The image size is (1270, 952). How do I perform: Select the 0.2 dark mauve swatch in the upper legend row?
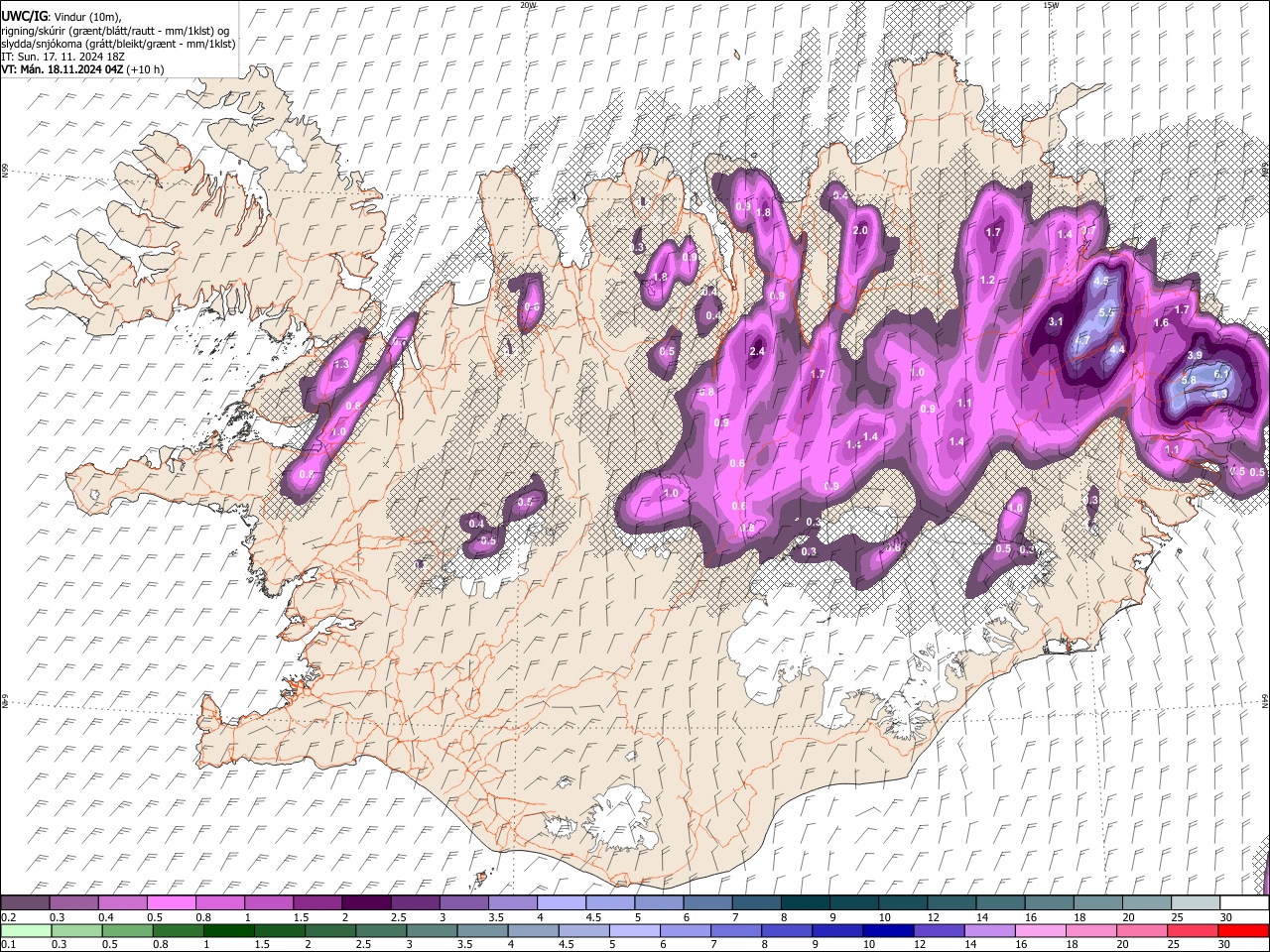point(25,903)
